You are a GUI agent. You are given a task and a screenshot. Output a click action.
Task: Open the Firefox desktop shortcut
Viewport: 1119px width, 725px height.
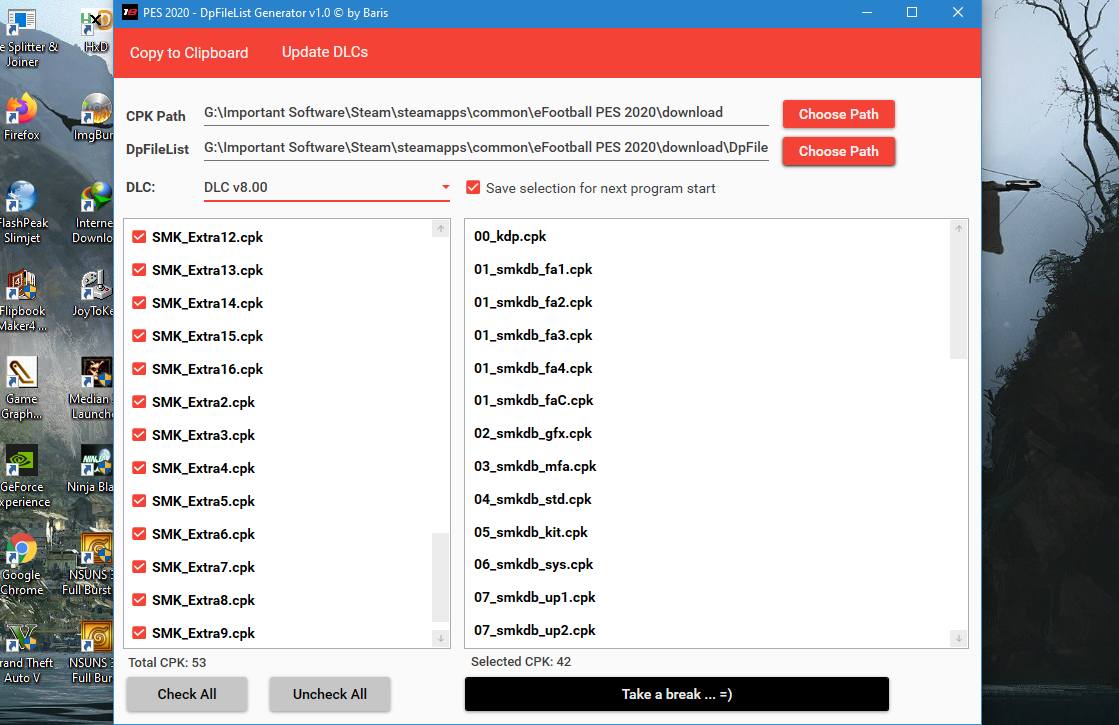[x=21, y=117]
